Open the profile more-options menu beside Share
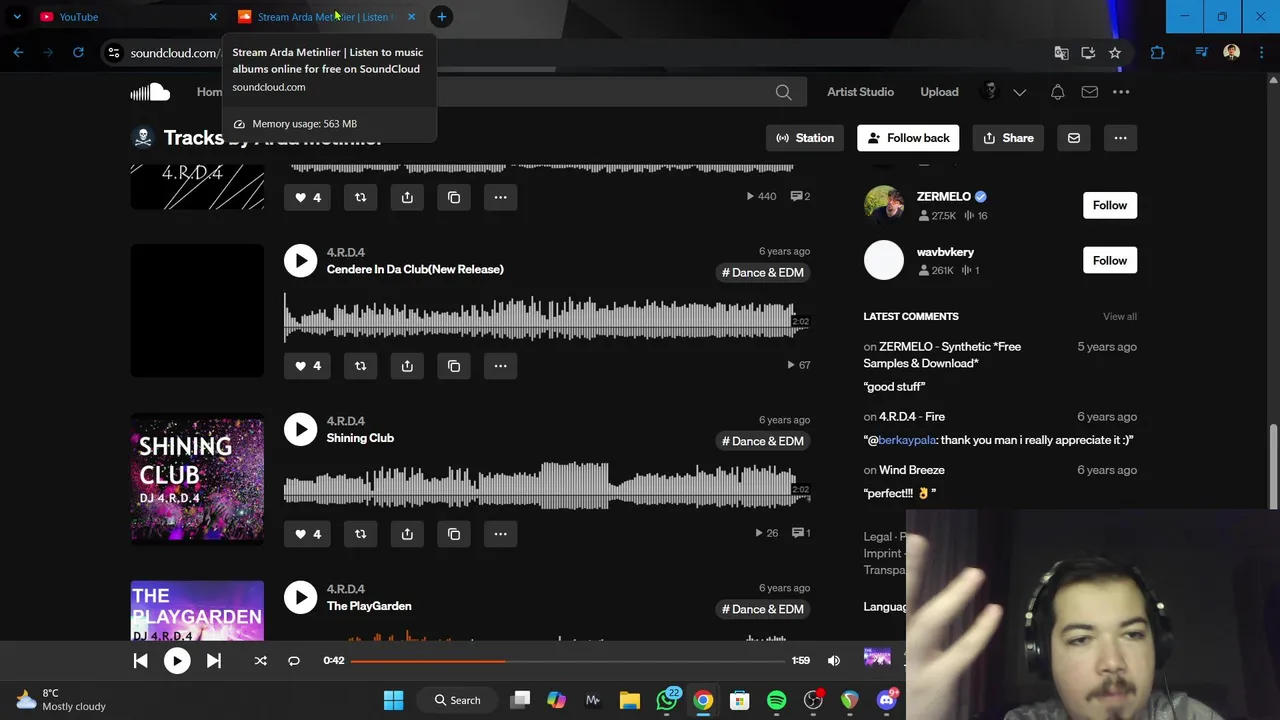 [x=1120, y=138]
